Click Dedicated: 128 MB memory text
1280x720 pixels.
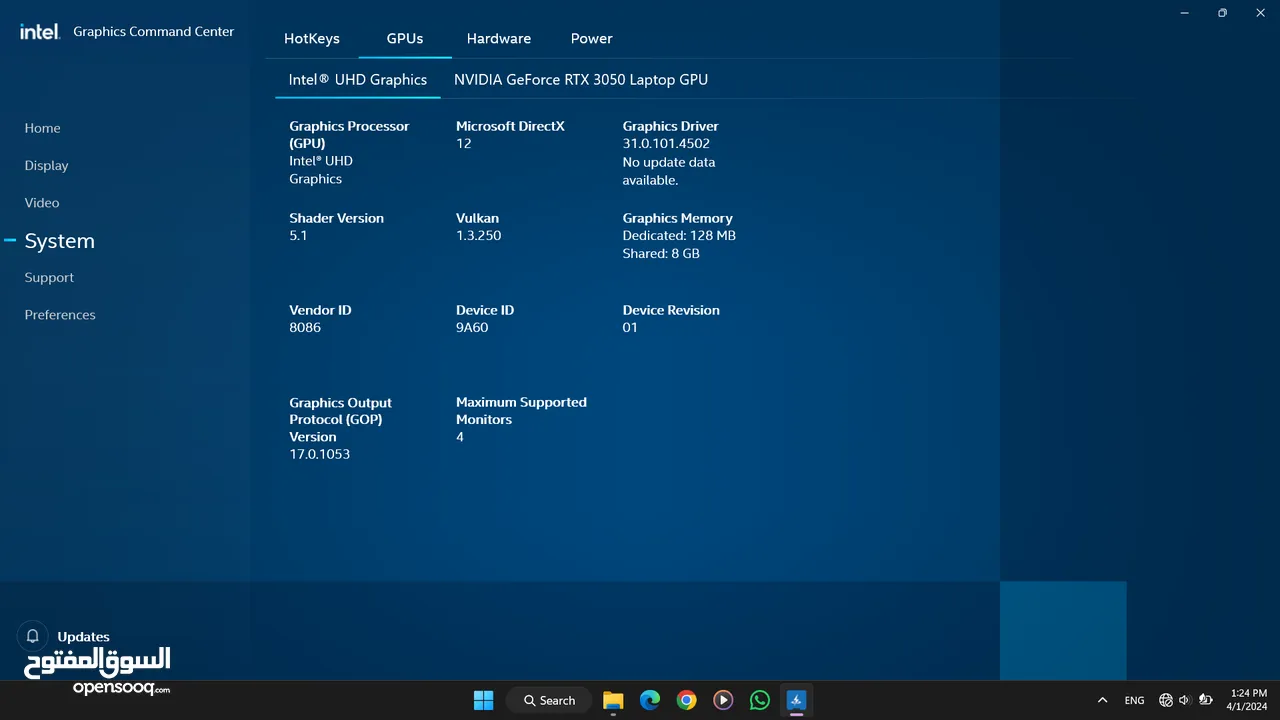pos(679,235)
